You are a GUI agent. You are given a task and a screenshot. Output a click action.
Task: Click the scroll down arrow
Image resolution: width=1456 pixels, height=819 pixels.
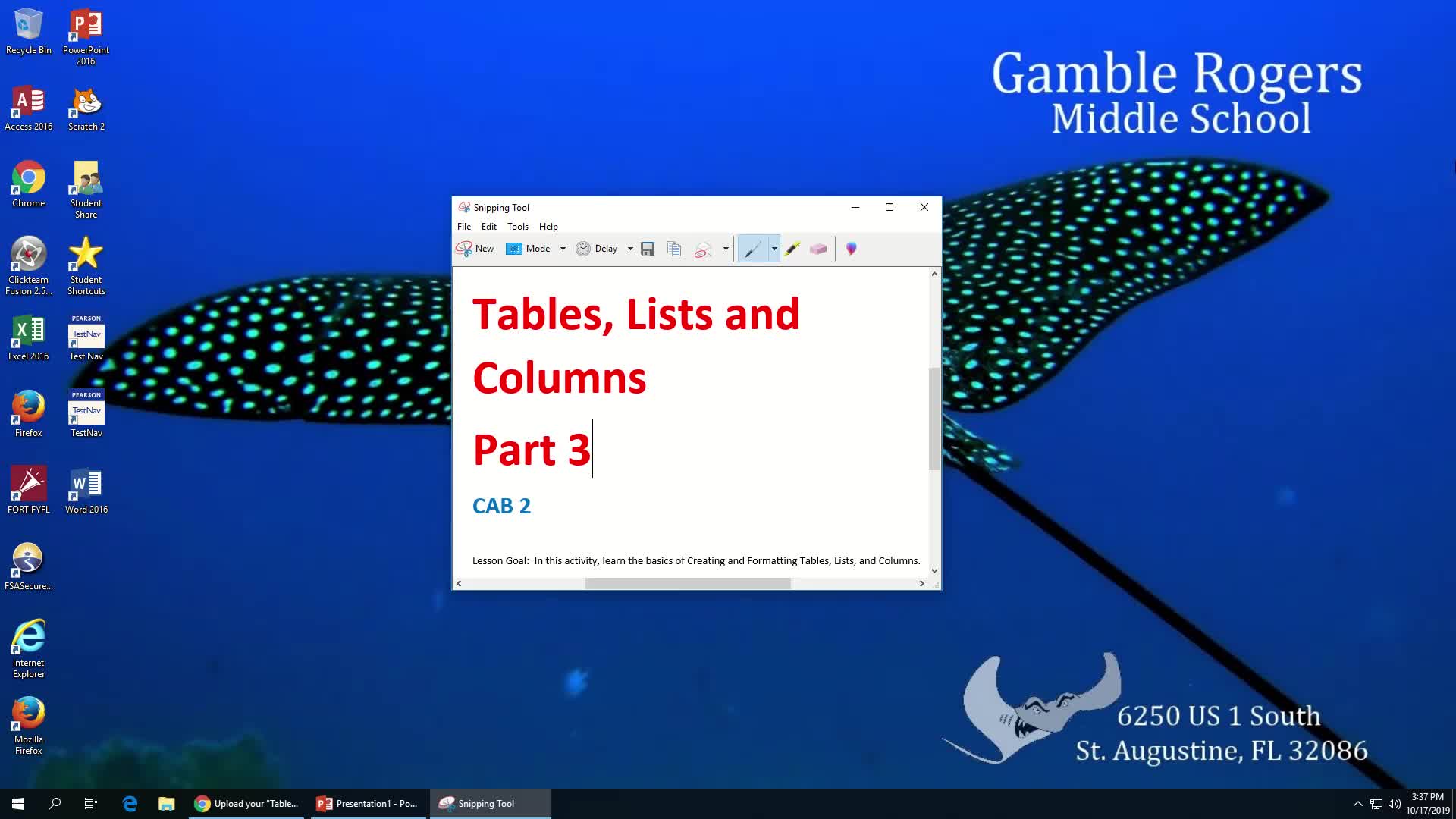click(934, 571)
